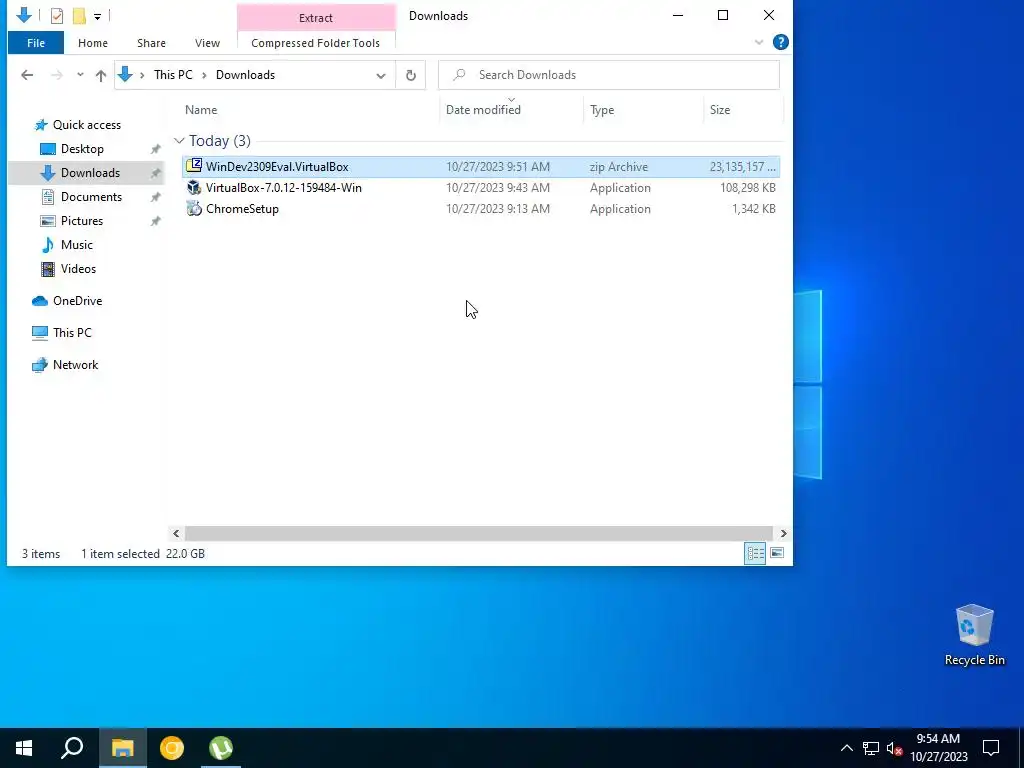Click the WinDev2309Eval.VirtualBox zip icon
Image resolution: width=1024 pixels, height=768 pixels.
coord(194,166)
